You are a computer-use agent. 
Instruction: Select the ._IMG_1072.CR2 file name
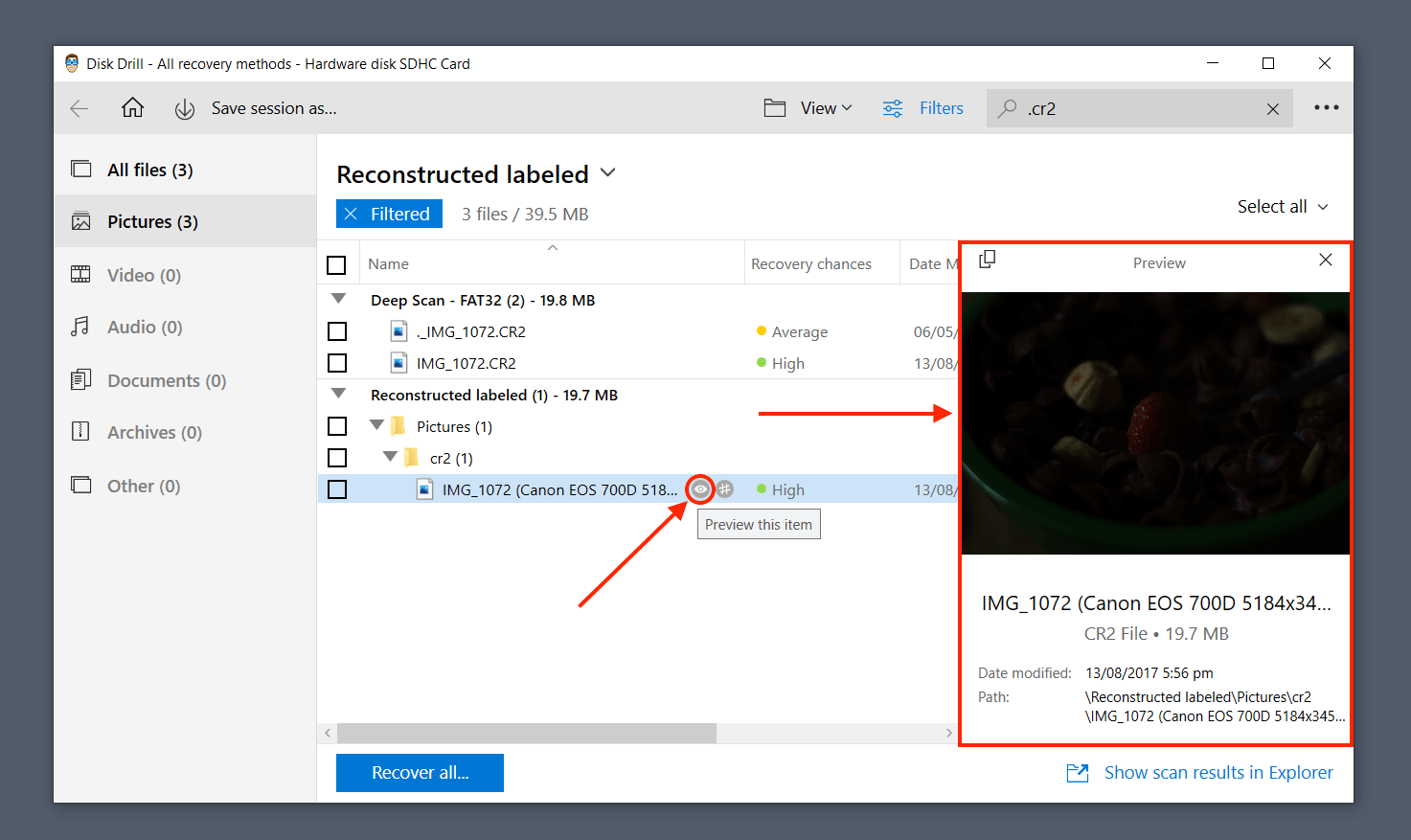(471, 331)
